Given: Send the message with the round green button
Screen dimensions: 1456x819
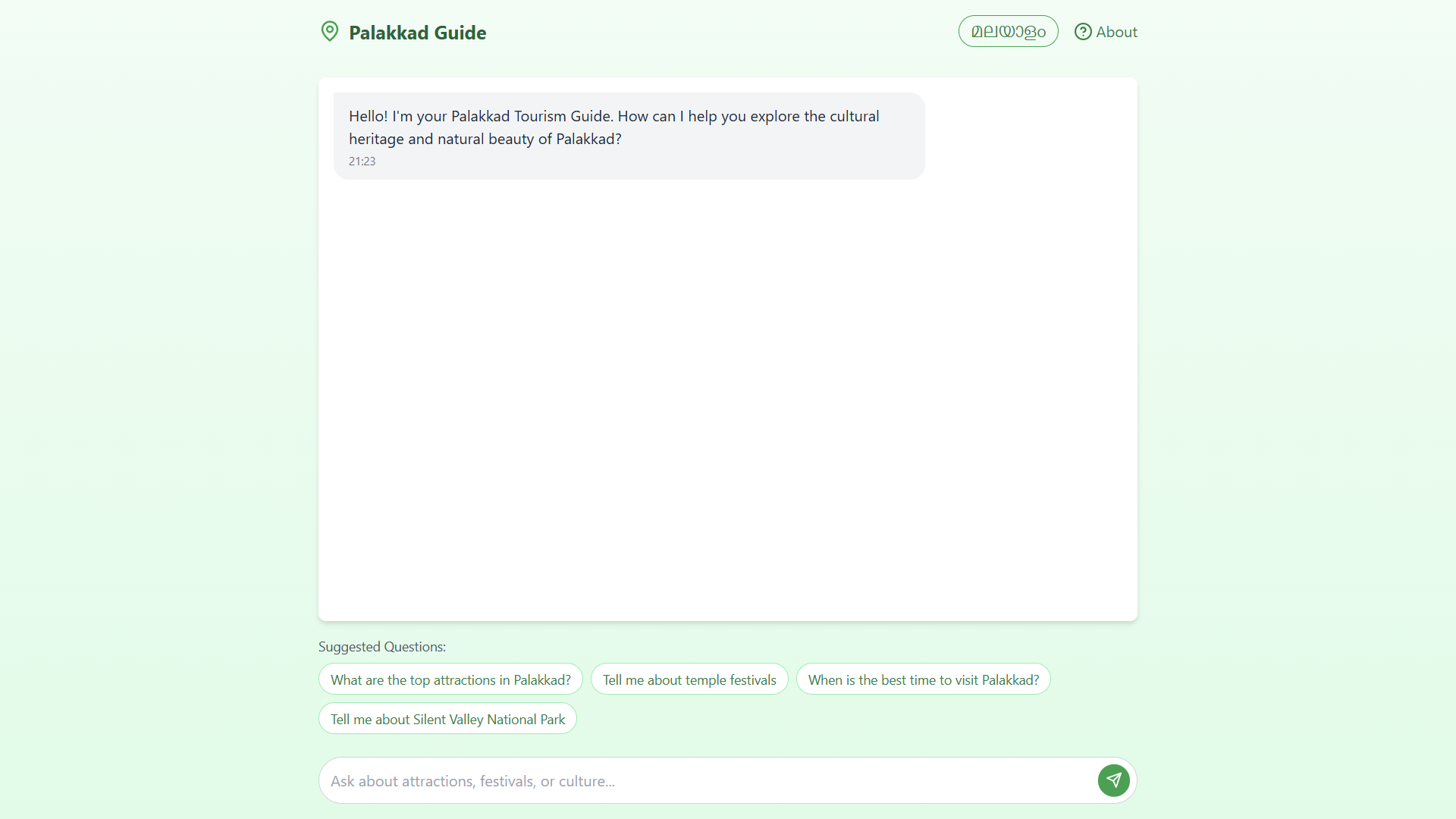Looking at the screenshot, I should (1113, 780).
